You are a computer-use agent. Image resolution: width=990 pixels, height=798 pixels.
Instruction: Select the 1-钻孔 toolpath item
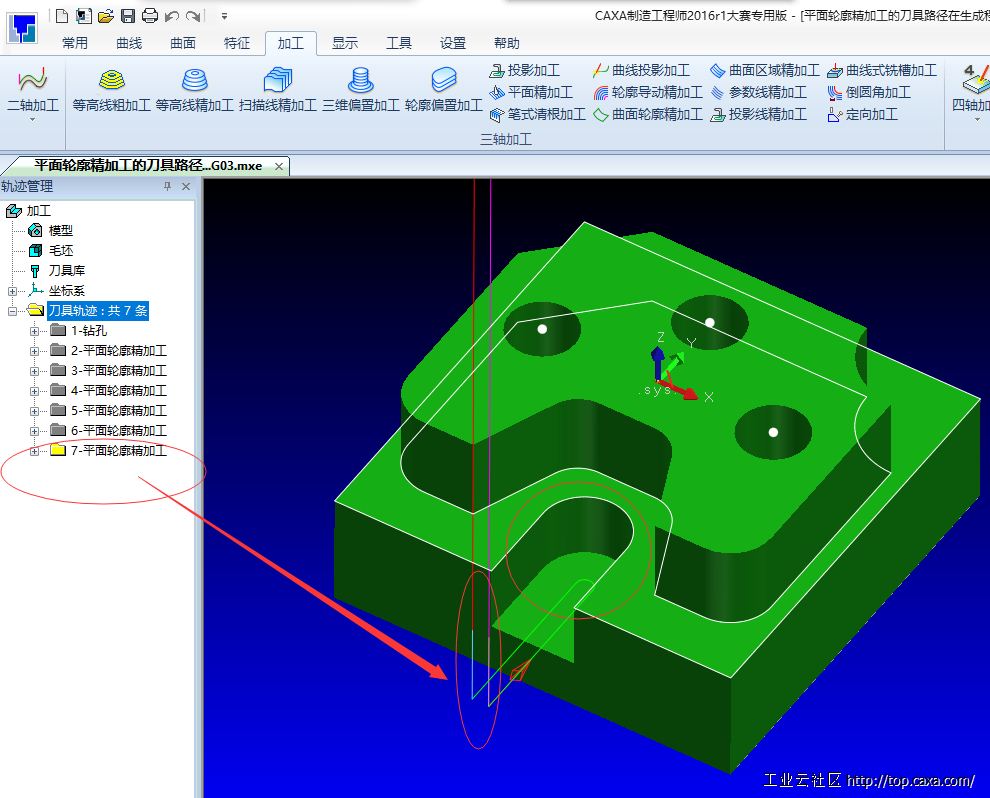(89, 331)
